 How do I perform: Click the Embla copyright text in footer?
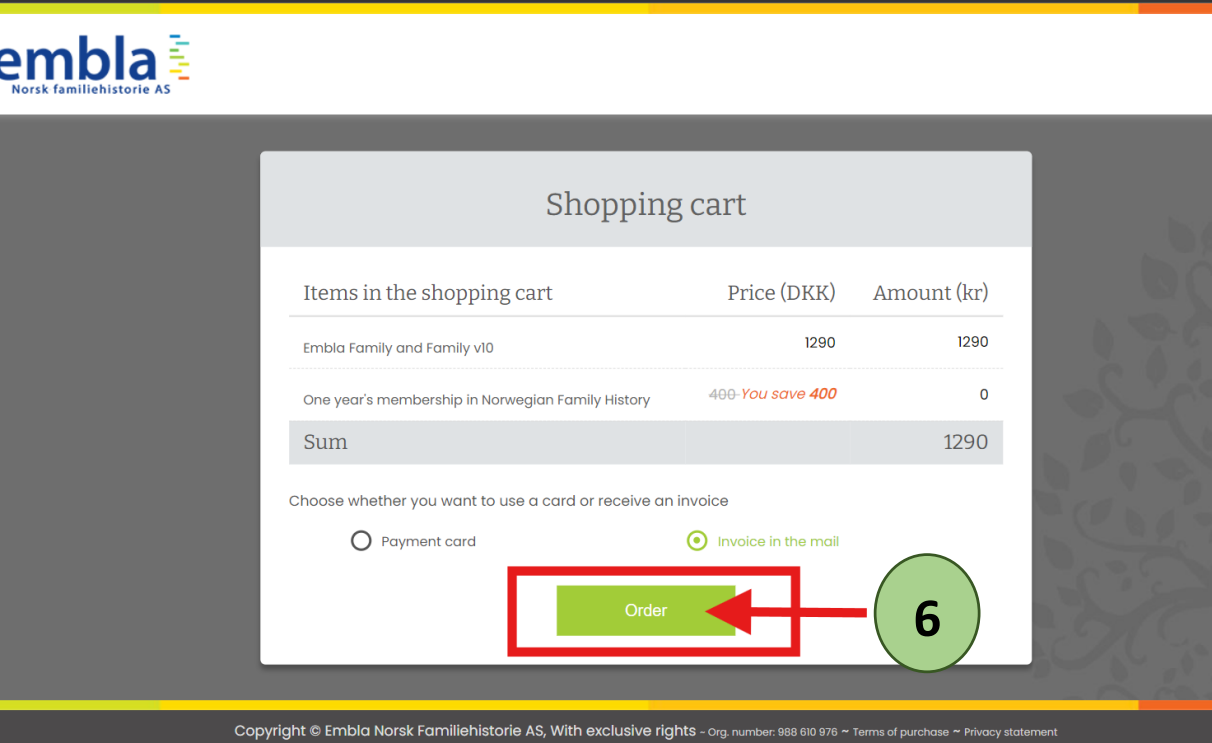point(465,731)
